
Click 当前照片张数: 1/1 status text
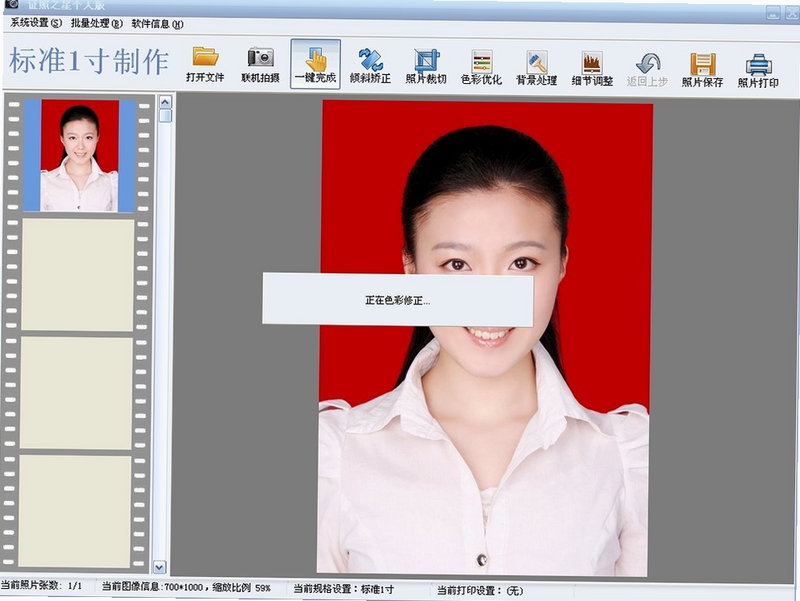[41, 586]
